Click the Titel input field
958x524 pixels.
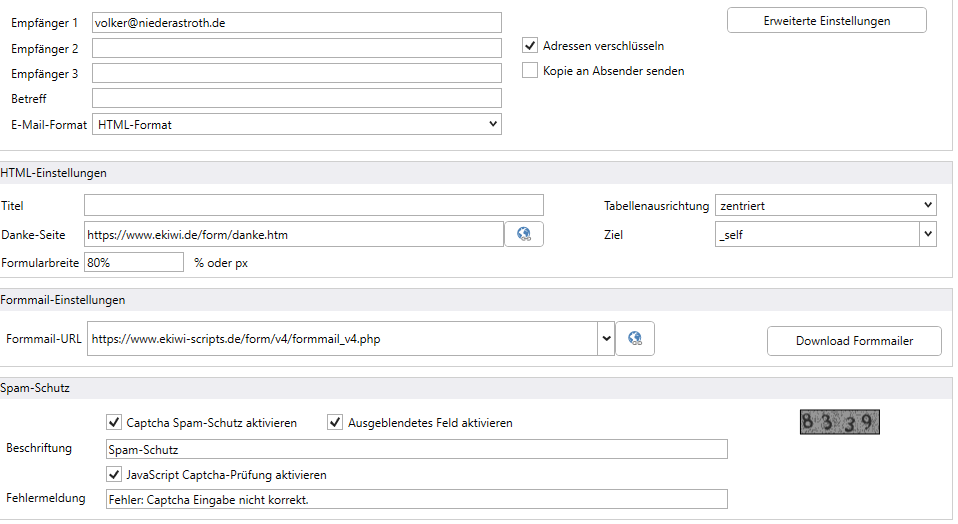click(313, 206)
